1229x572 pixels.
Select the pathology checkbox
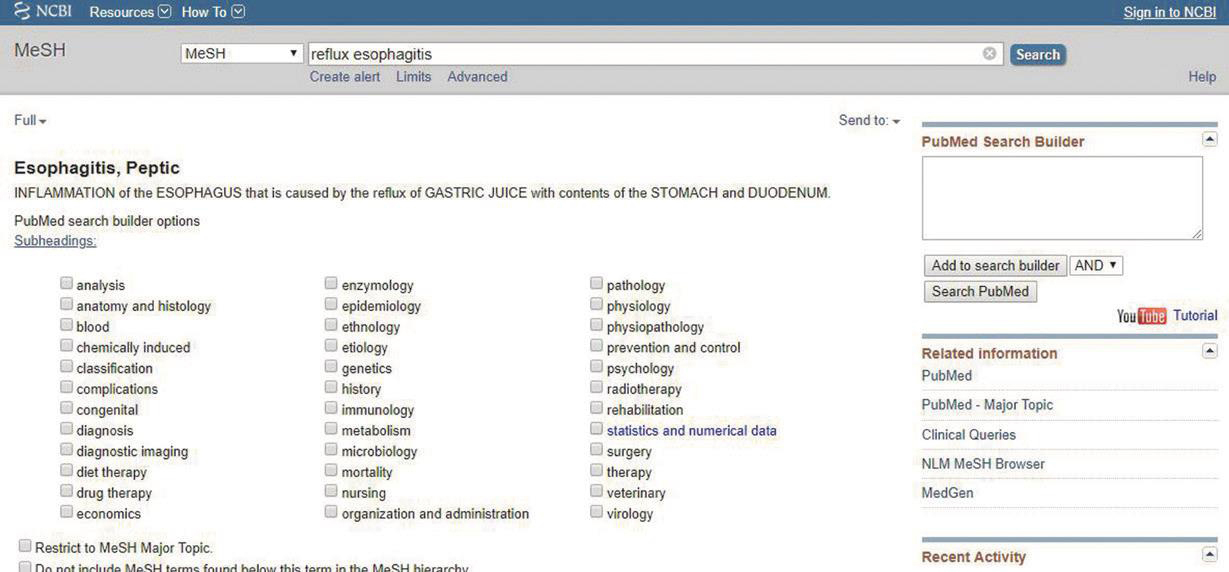(596, 284)
